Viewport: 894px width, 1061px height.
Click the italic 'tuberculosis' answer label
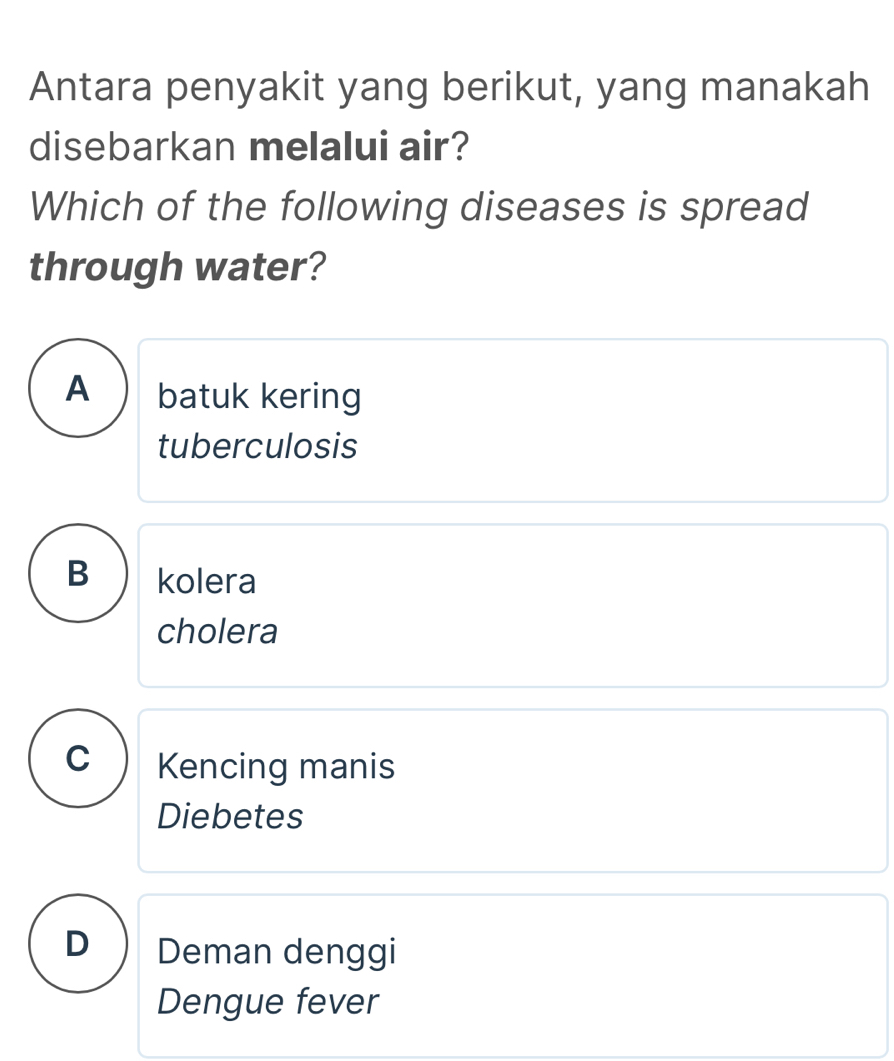[x=257, y=446]
